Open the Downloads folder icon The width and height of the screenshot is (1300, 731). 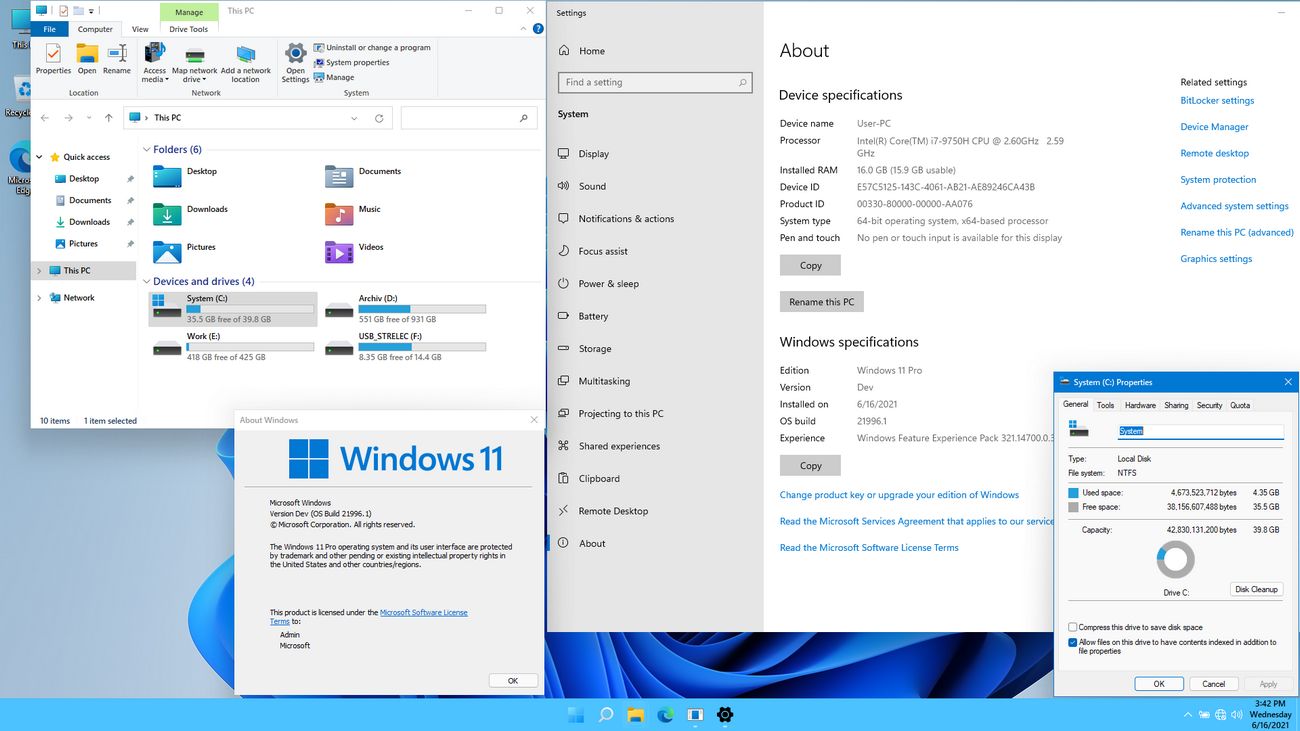pos(167,214)
